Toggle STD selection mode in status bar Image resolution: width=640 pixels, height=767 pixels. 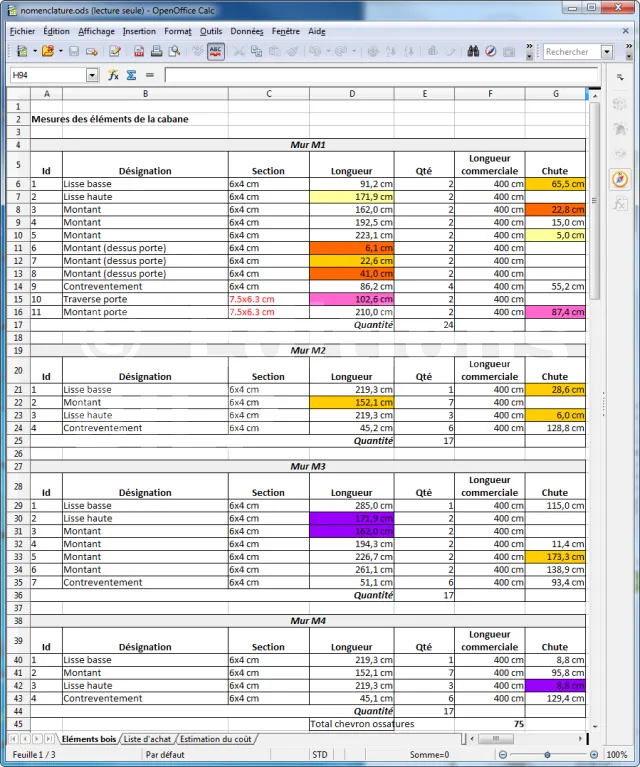319,755
